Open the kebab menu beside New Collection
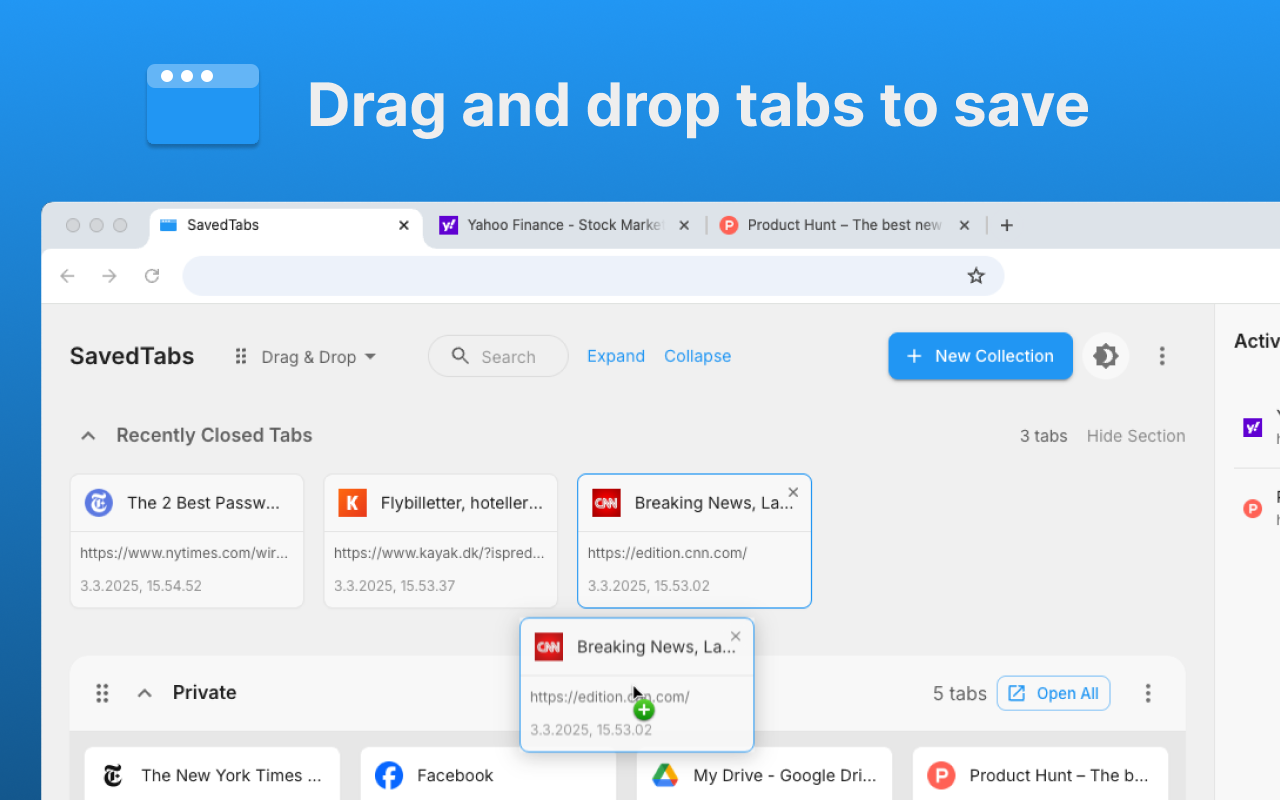Image resolution: width=1280 pixels, height=800 pixels. (1162, 356)
